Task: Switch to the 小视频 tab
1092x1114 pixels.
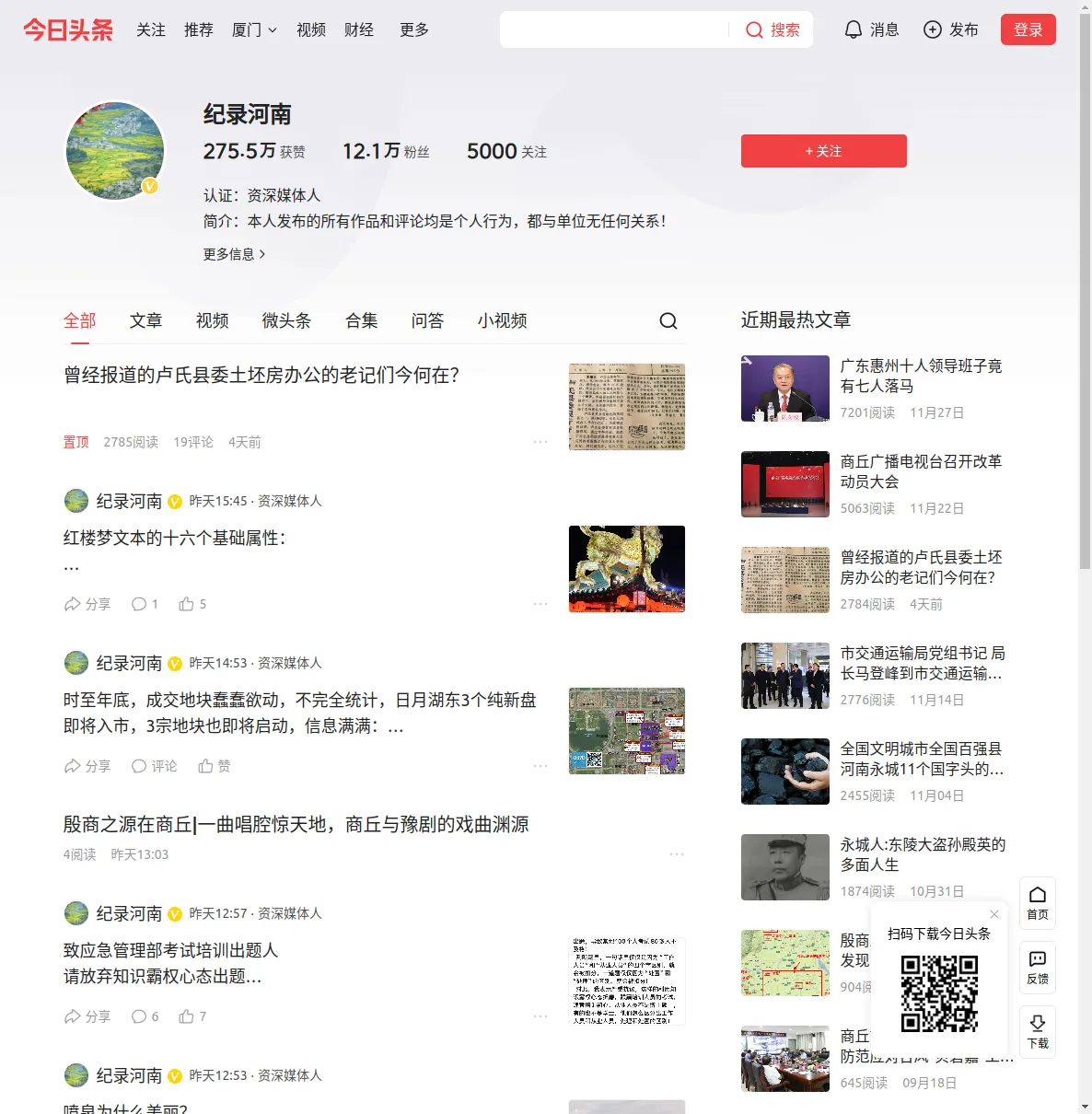Action: click(503, 320)
